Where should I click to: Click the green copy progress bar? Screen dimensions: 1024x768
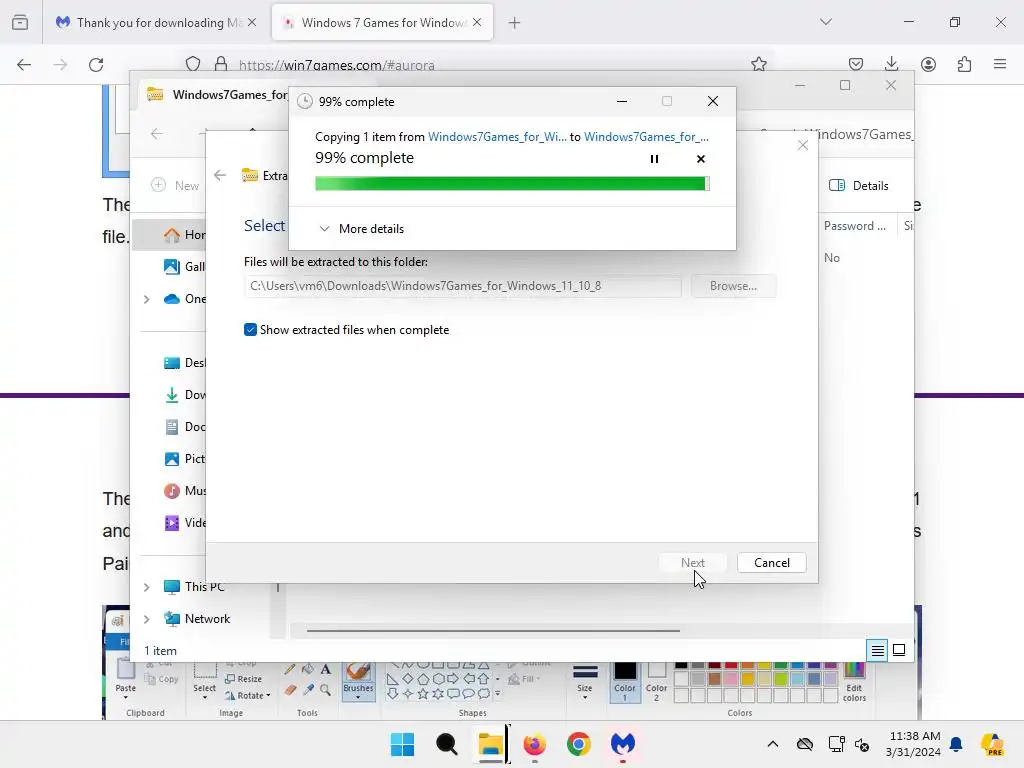(512, 184)
